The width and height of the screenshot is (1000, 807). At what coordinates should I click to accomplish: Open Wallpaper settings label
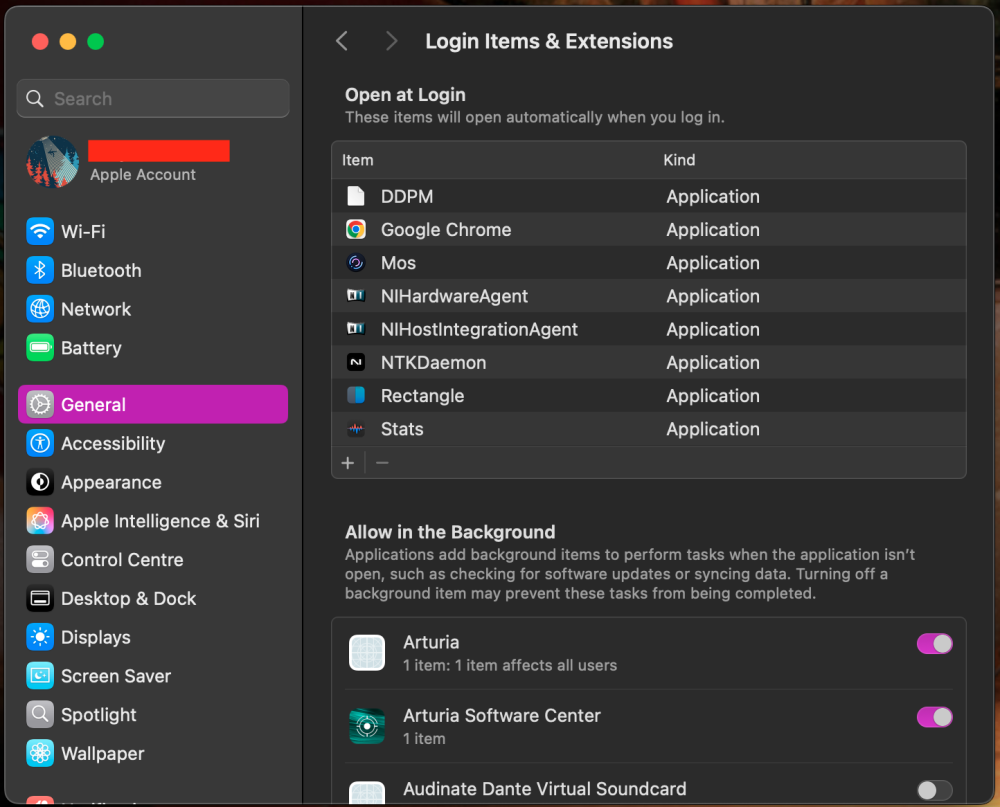103,754
